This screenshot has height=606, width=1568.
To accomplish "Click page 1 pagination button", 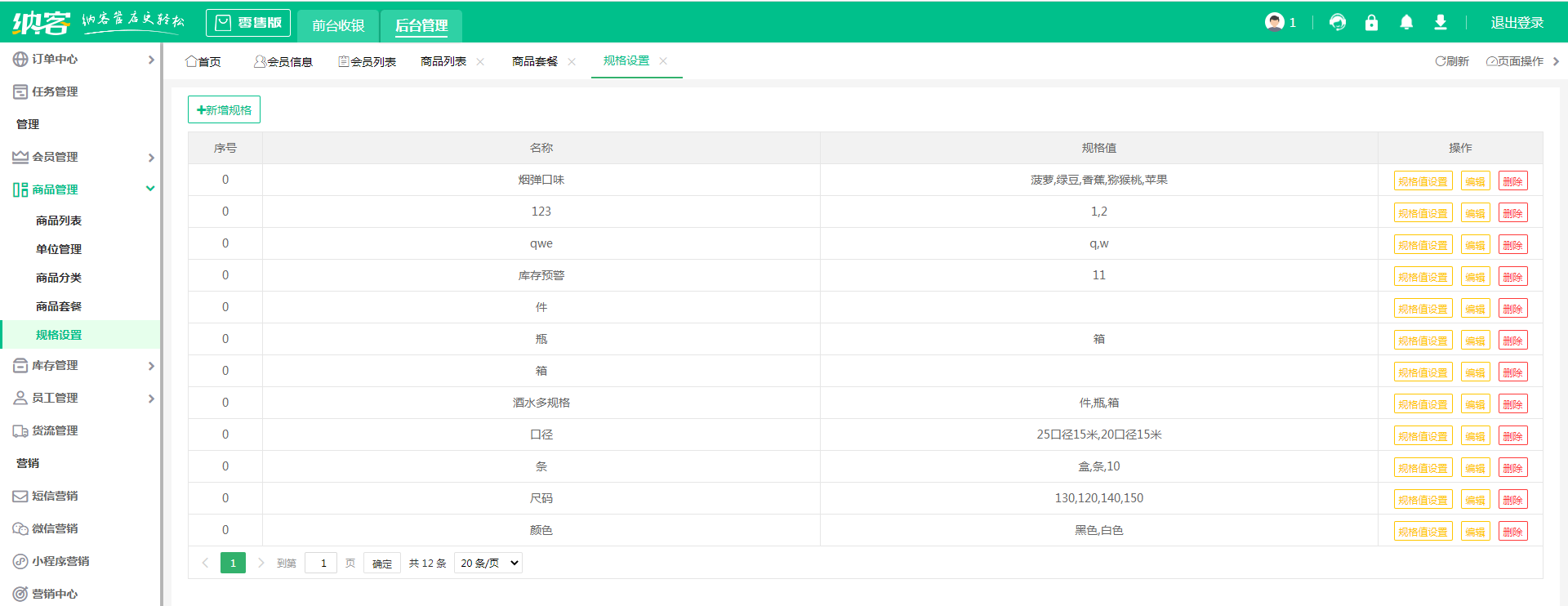I will [233, 563].
